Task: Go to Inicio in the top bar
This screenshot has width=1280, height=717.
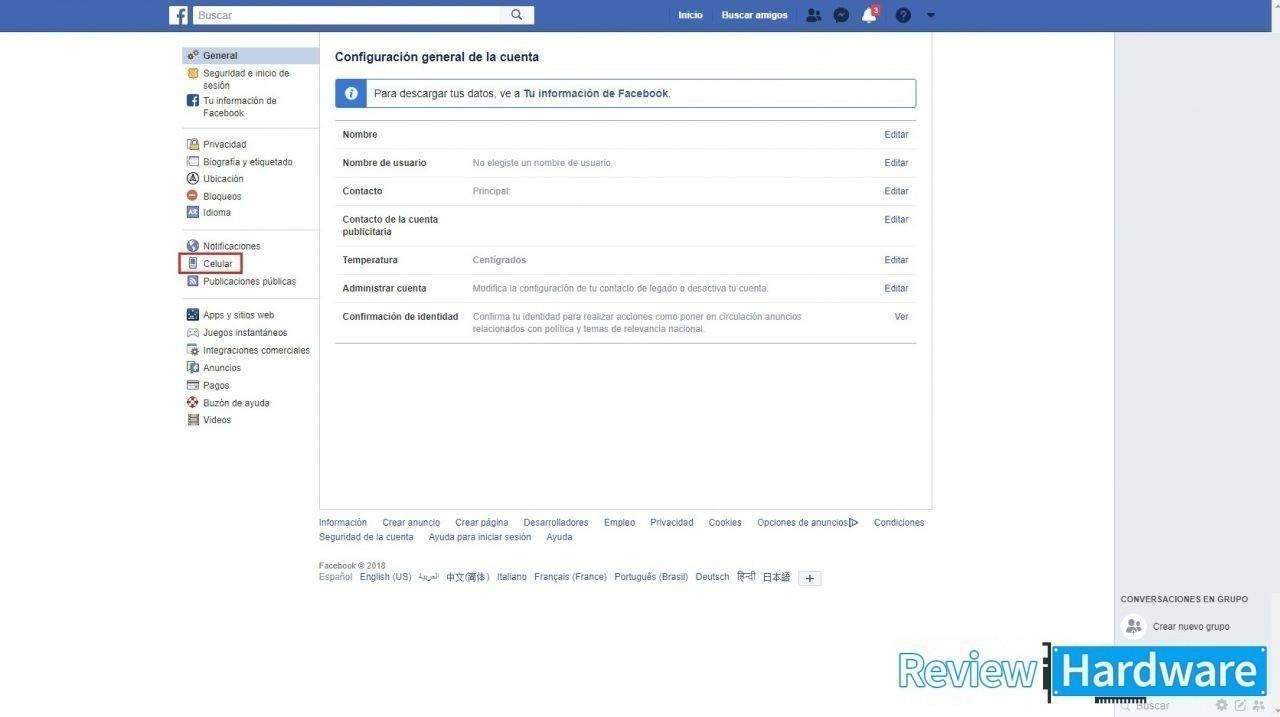Action: pyautogui.click(x=690, y=15)
